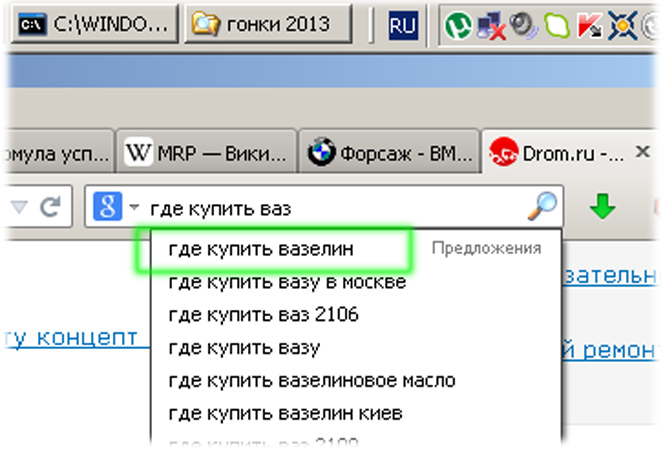Open the speaker volume tray icon

(x=523, y=22)
